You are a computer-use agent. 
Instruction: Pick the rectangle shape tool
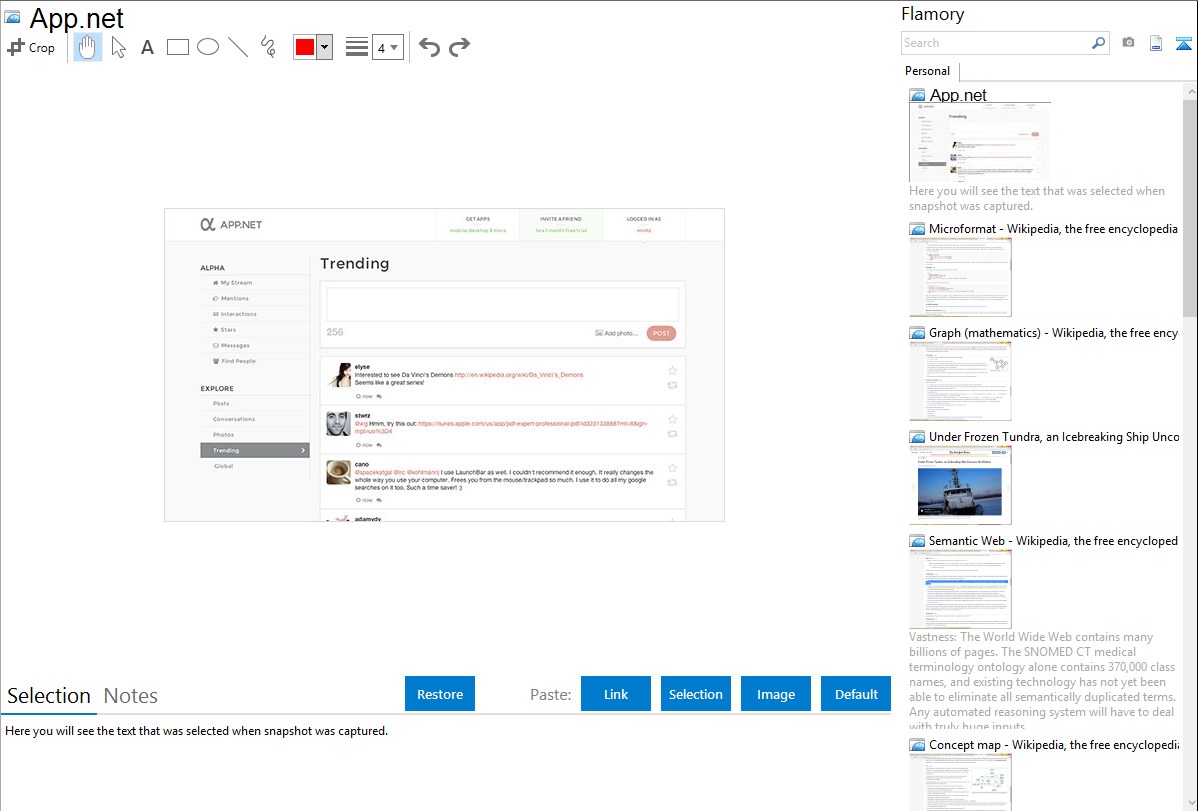(177, 47)
